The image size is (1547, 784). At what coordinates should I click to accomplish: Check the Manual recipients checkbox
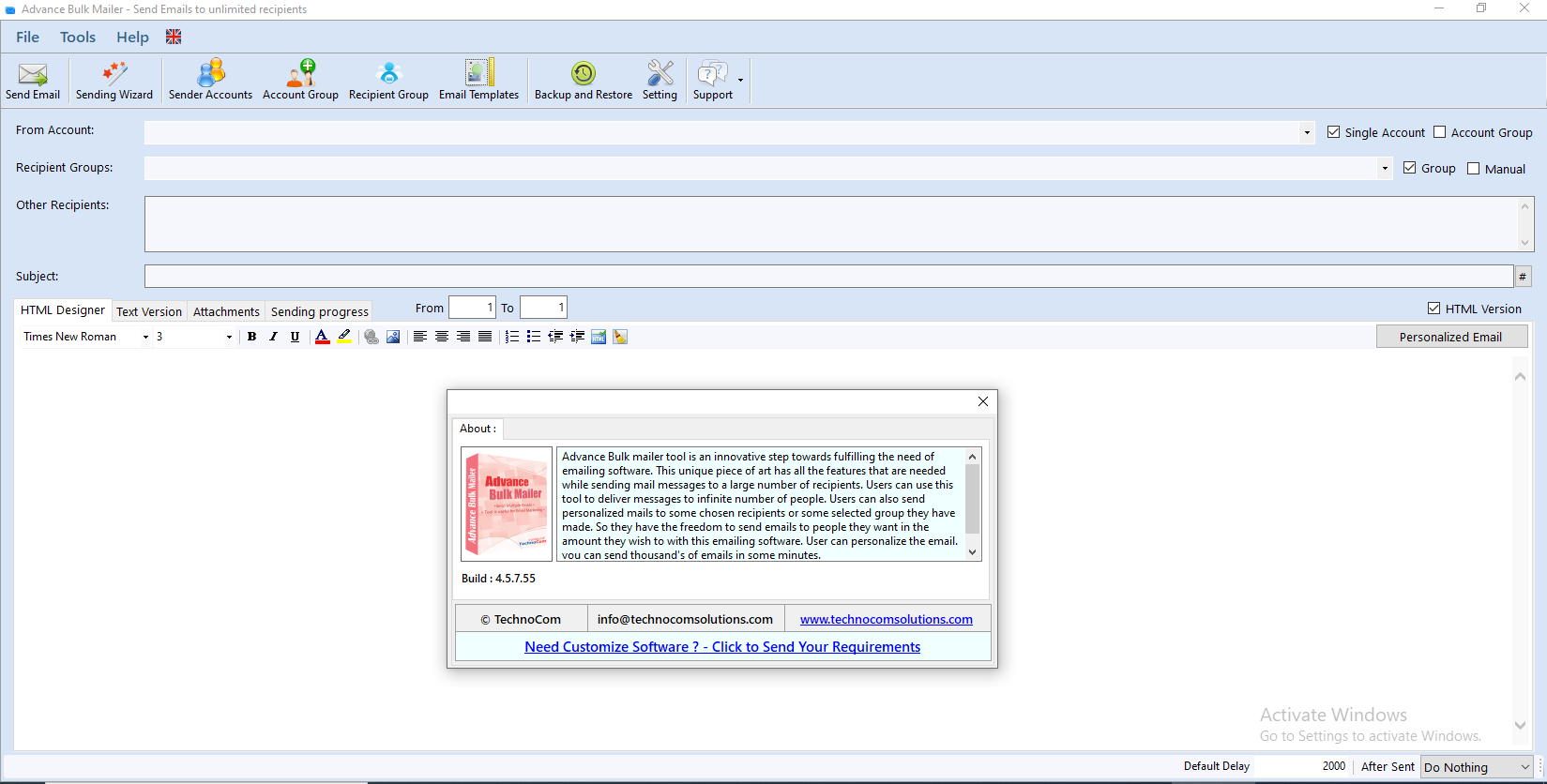click(x=1474, y=169)
